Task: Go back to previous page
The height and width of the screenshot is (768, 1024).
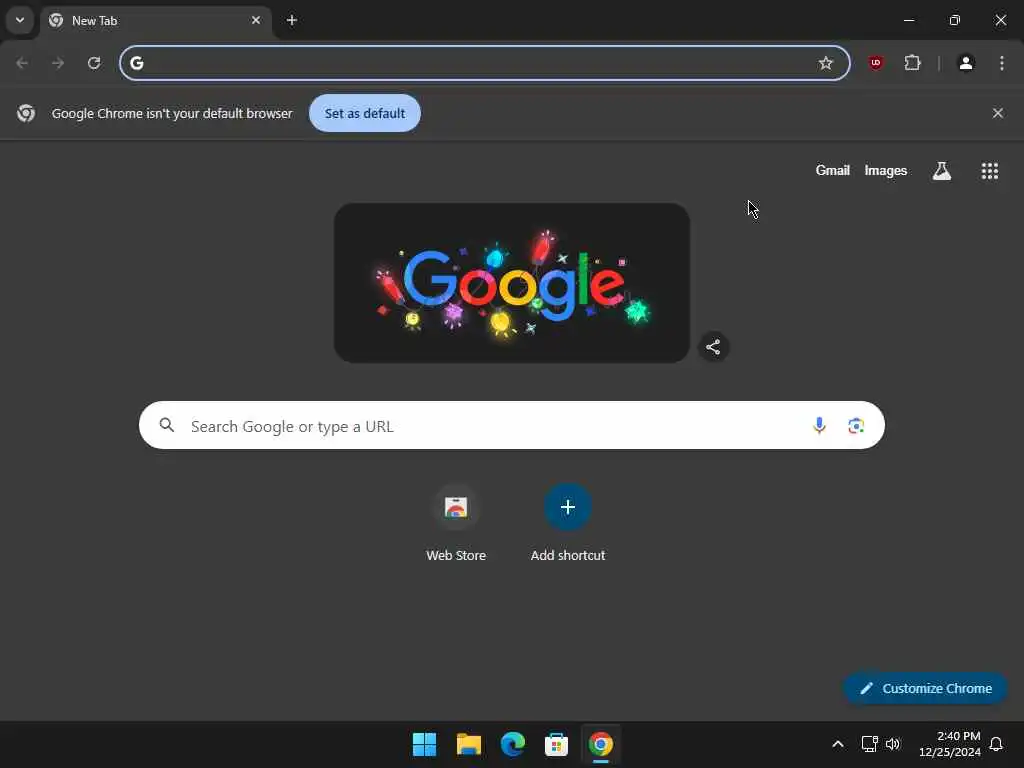Action: [x=22, y=63]
